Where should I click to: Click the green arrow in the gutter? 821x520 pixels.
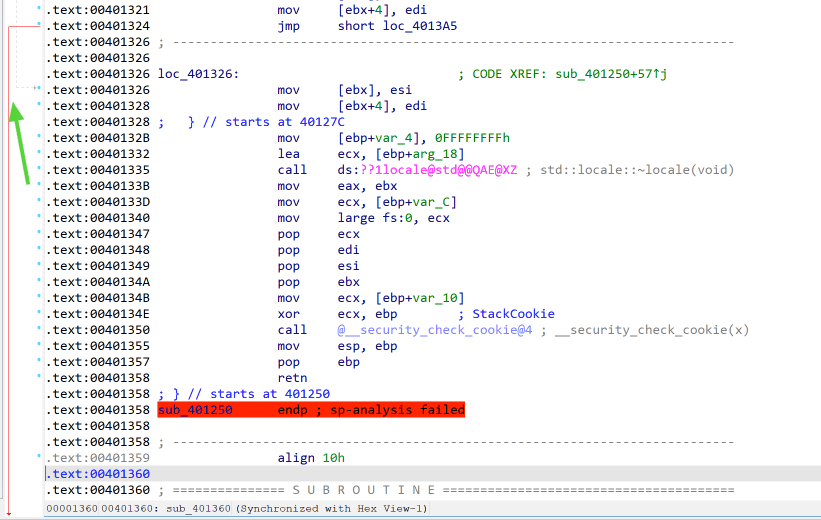tap(21, 142)
